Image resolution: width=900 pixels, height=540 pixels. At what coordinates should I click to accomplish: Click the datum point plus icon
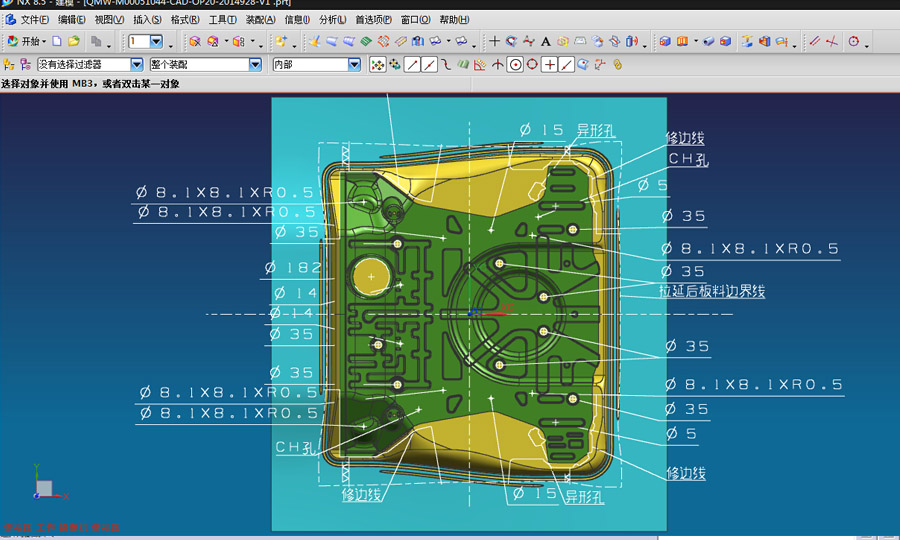click(494, 42)
